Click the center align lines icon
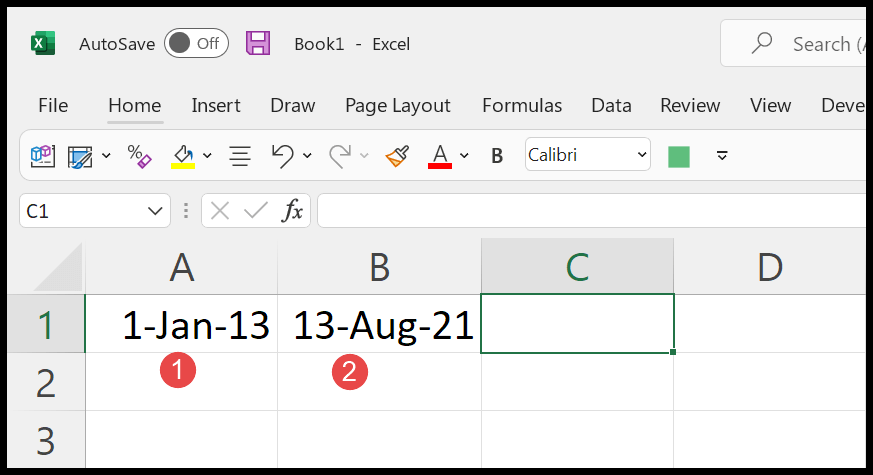873x475 pixels. point(240,155)
